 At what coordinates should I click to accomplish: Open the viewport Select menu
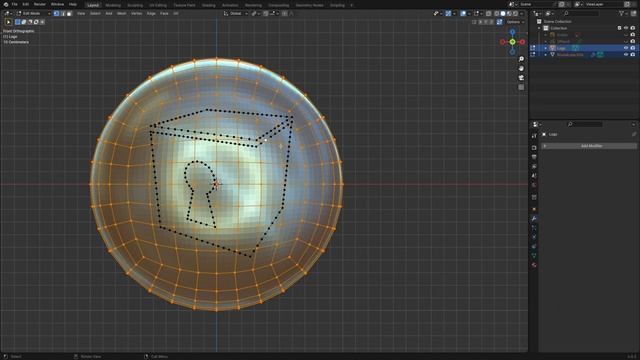(x=95, y=13)
